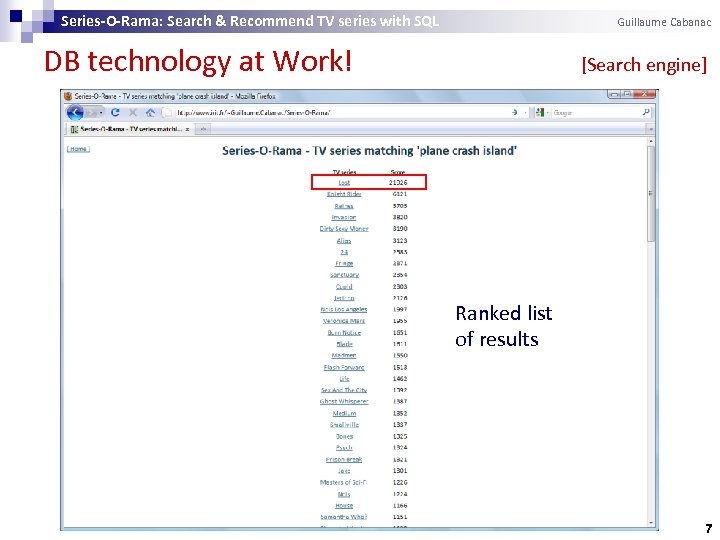This screenshot has width=720, height=540.
Task: Open the Psych series link
Action: [344, 448]
